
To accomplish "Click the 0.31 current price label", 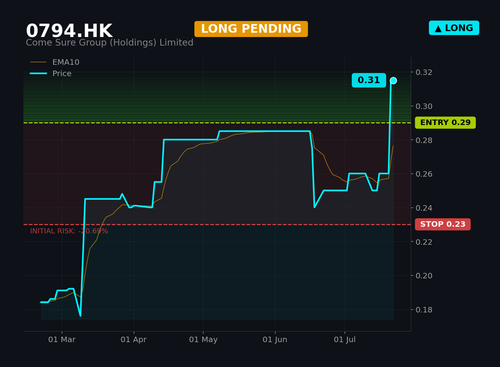I will pos(369,80).
